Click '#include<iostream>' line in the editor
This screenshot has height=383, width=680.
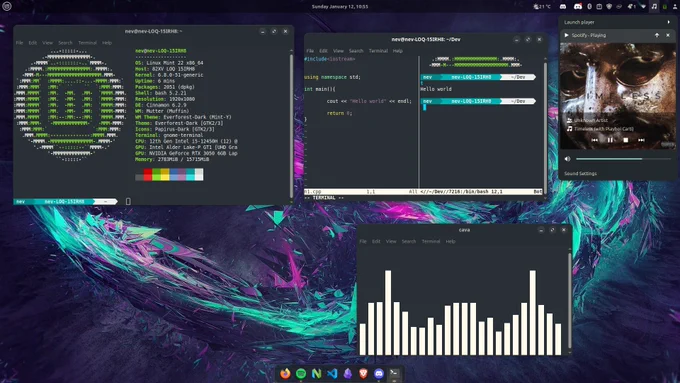[330, 59]
